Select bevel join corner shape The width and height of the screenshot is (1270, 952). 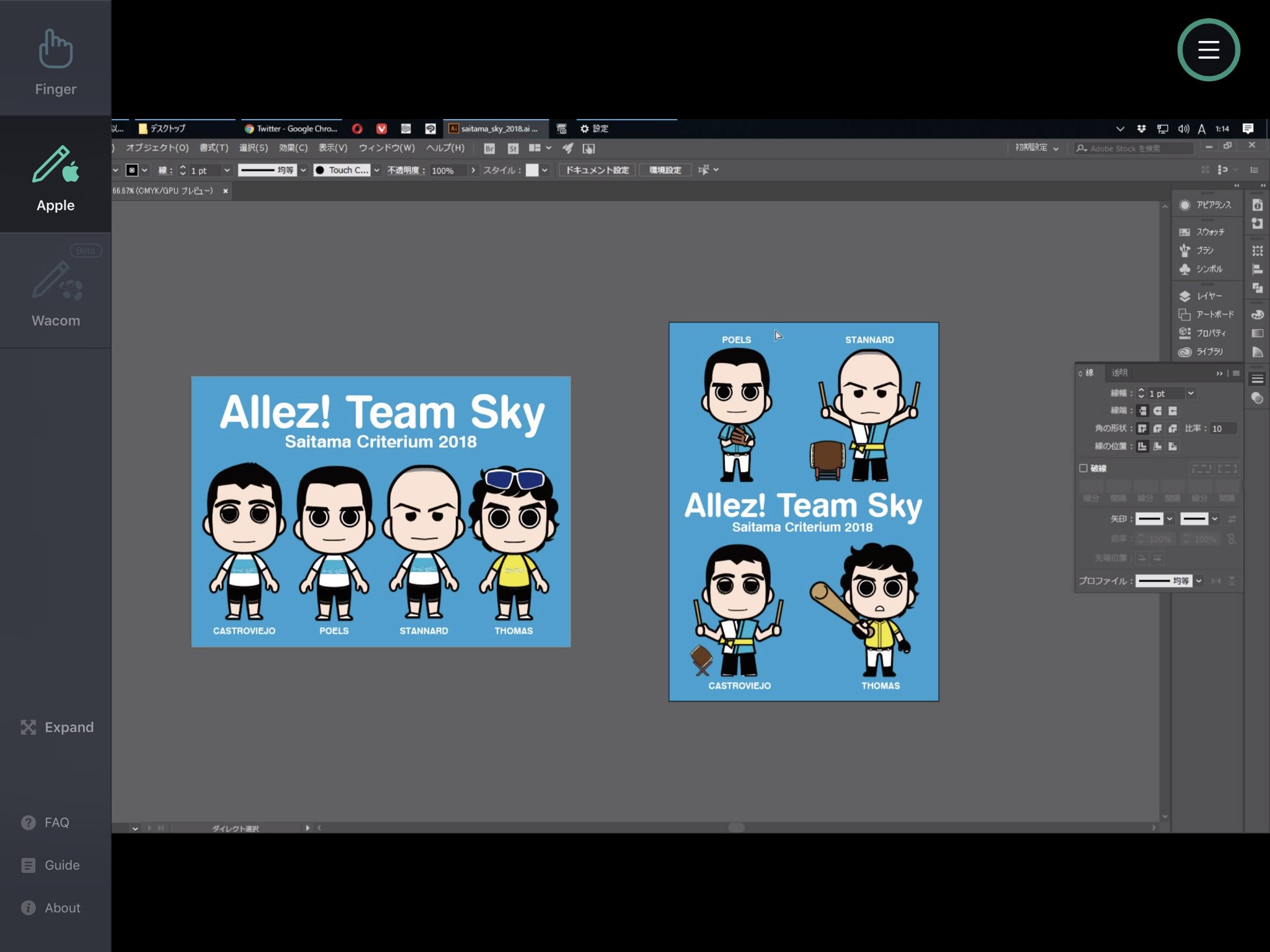1172,429
